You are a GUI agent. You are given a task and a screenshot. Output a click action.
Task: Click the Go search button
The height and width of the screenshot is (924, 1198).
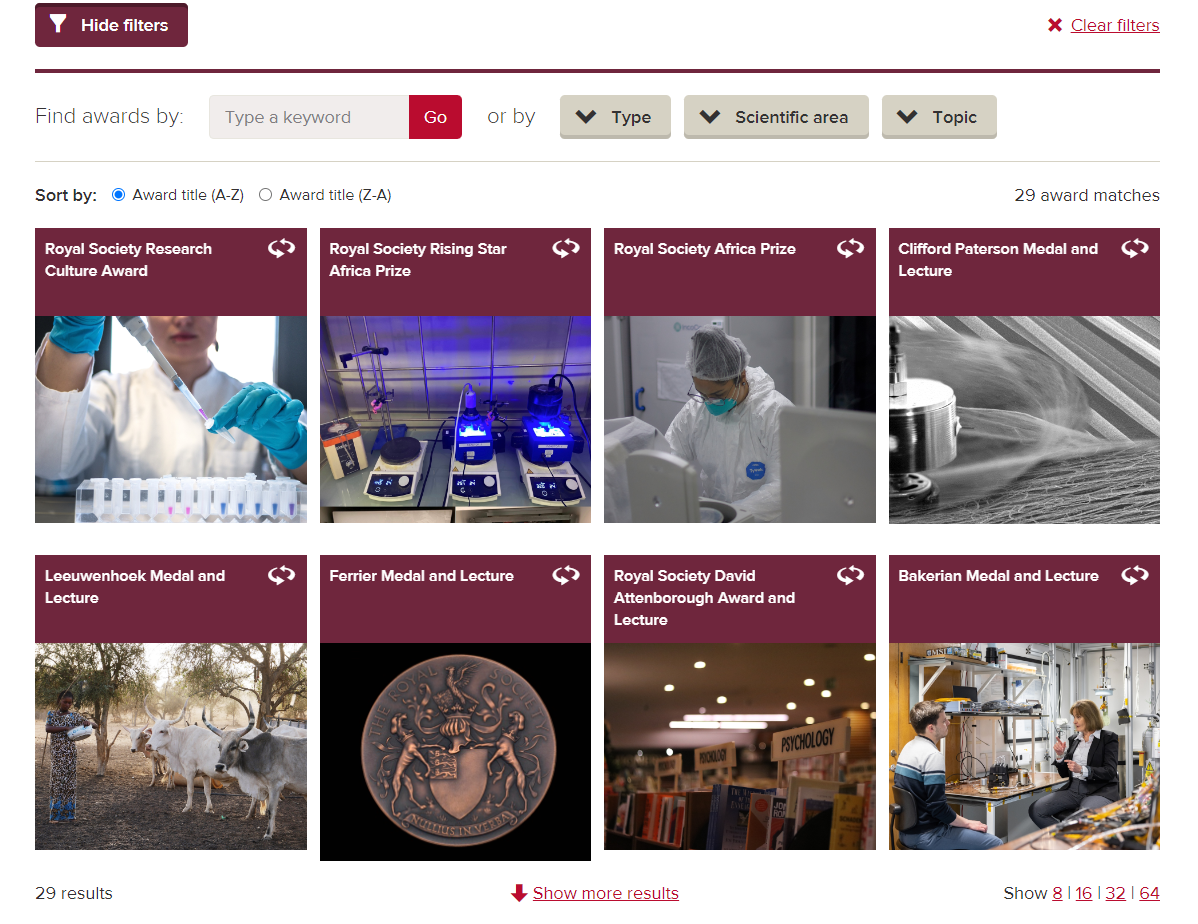point(435,117)
